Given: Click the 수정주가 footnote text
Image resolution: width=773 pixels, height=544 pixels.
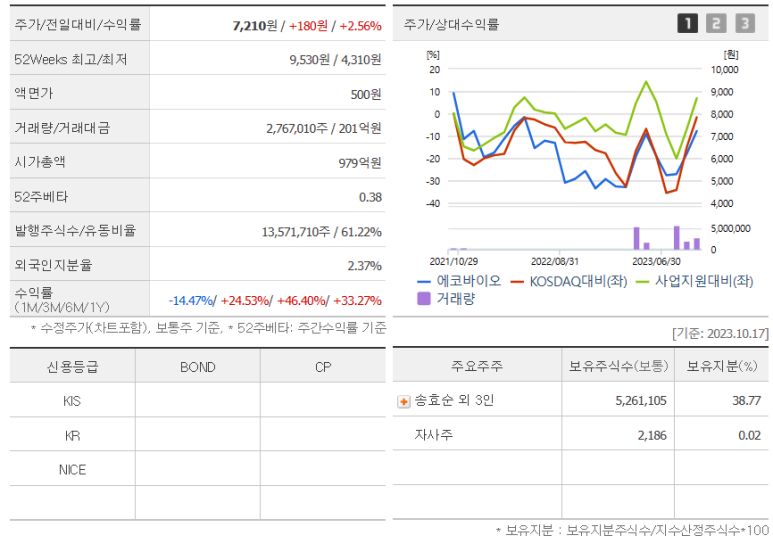Looking at the screenshot, I should (x=209, y=328).
